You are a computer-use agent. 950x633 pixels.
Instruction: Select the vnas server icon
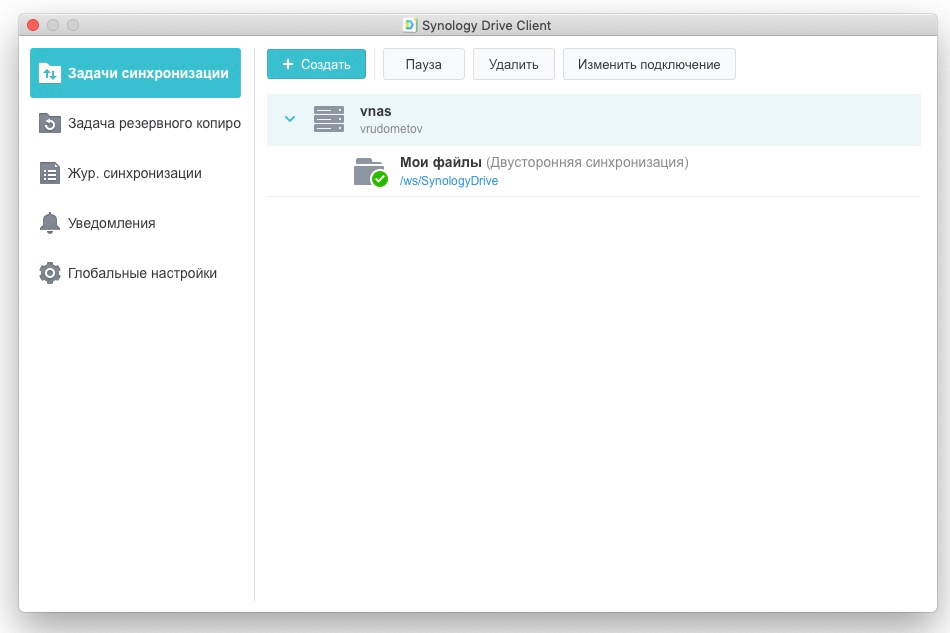coord(328,120)
